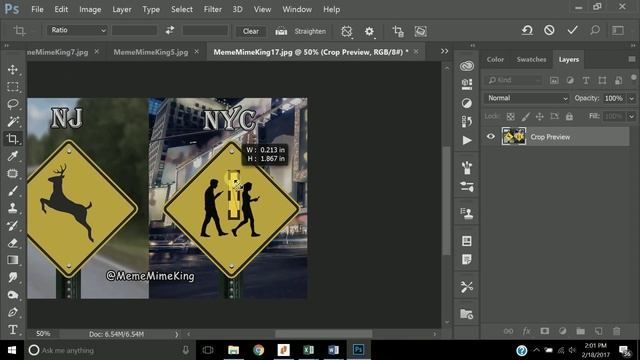Open the Image menu

[90, 9]
